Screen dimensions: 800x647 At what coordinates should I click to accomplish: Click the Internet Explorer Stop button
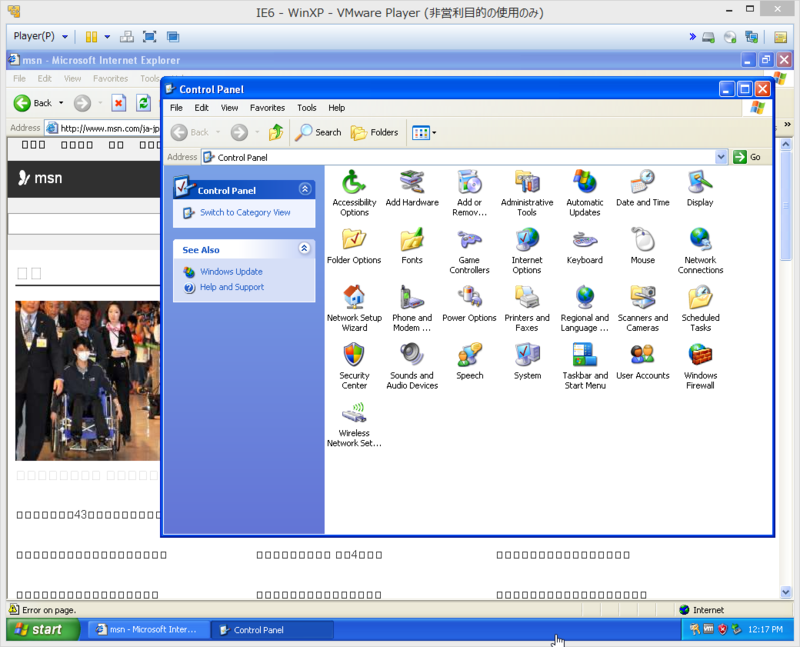coord(118,103)
